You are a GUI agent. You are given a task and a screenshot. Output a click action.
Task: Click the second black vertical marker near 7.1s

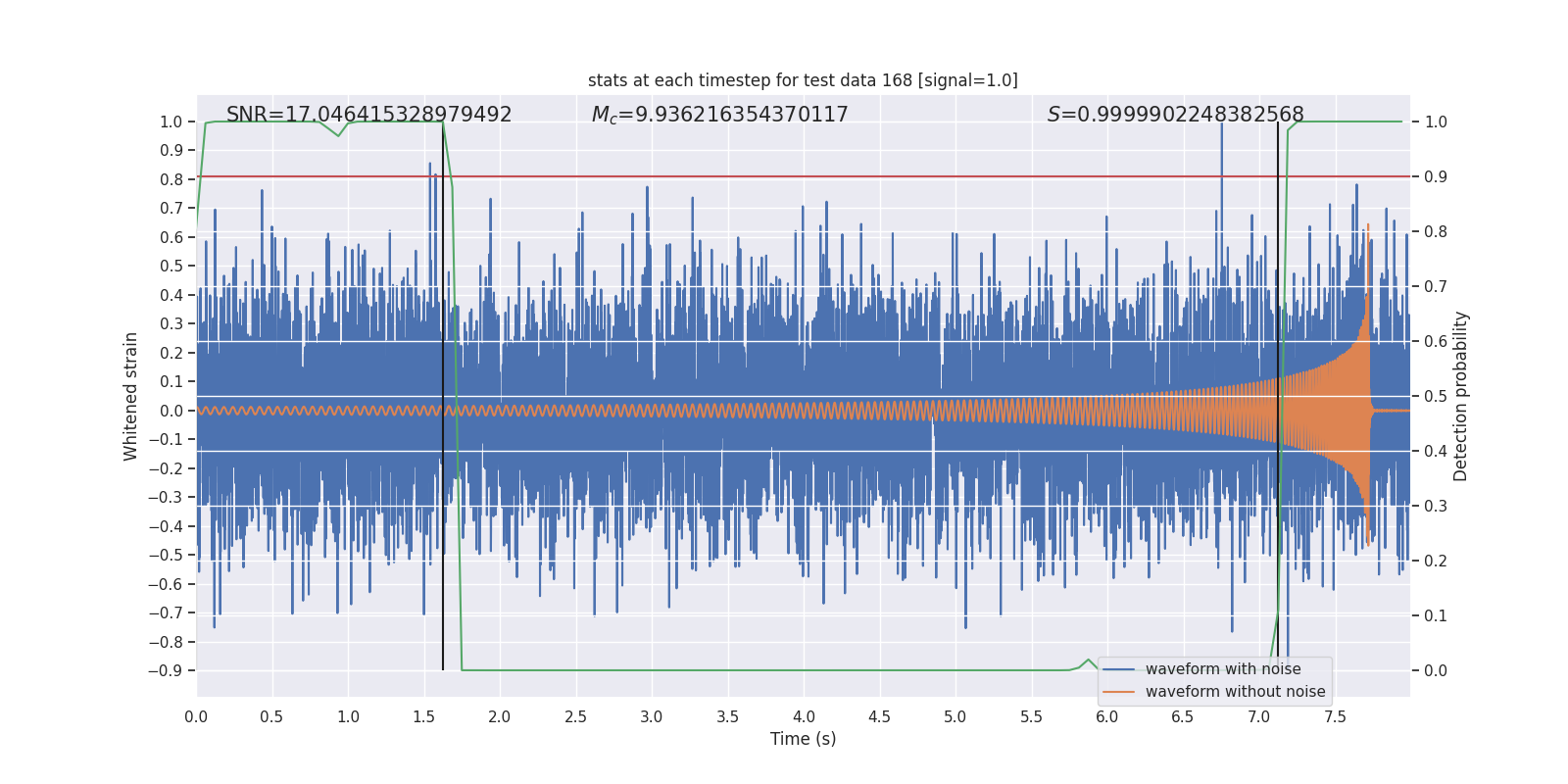tap(1278, 396)
